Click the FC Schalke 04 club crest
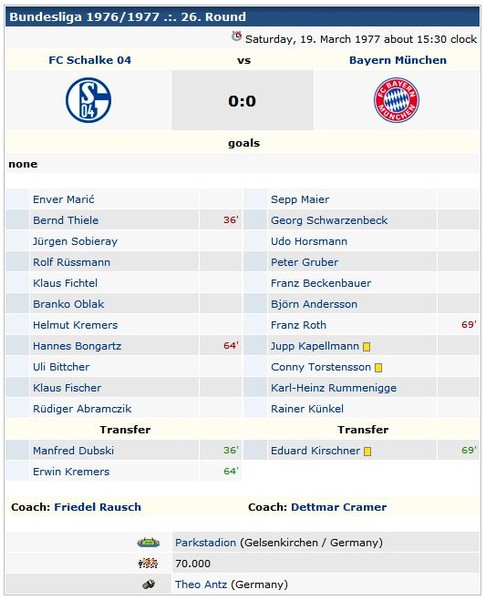The height and width of the screenshot is (599, 485). (x=88, y=100)
